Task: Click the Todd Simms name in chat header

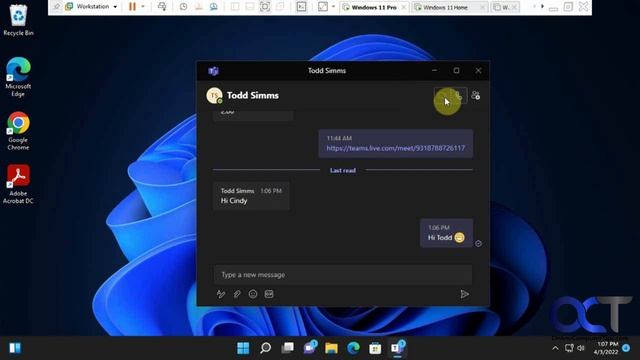Action: tap(253, 96)
